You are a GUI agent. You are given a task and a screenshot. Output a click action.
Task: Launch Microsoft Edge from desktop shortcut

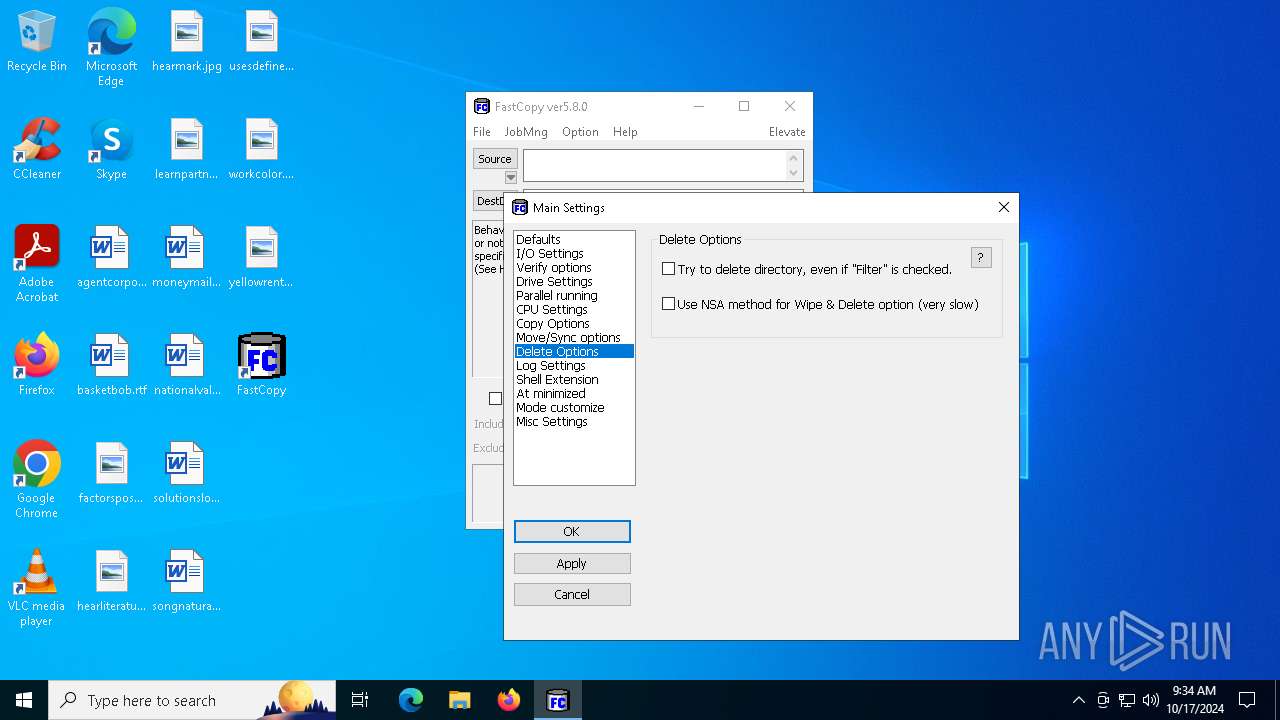coord(111,48)
